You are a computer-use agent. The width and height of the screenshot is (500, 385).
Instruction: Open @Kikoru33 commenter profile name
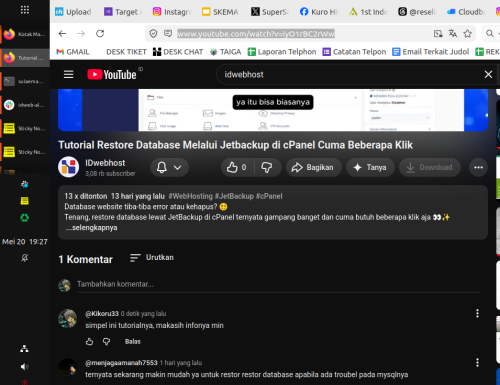[102, 314]
